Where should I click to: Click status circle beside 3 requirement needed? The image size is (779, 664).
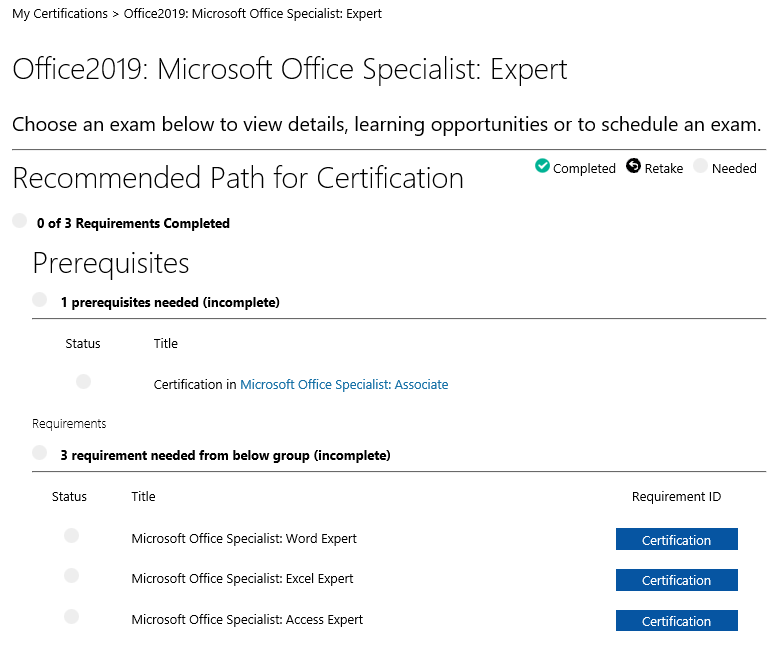tap(39, 452)
